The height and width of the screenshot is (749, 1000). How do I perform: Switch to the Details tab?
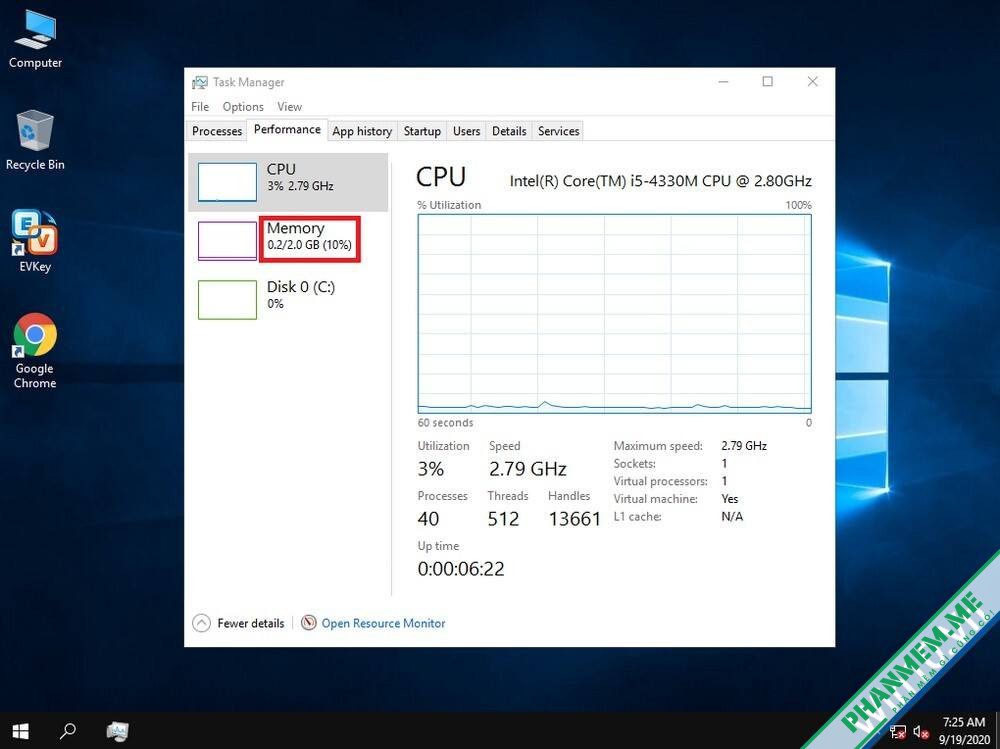pyautogui.click(x=509, y=131)
